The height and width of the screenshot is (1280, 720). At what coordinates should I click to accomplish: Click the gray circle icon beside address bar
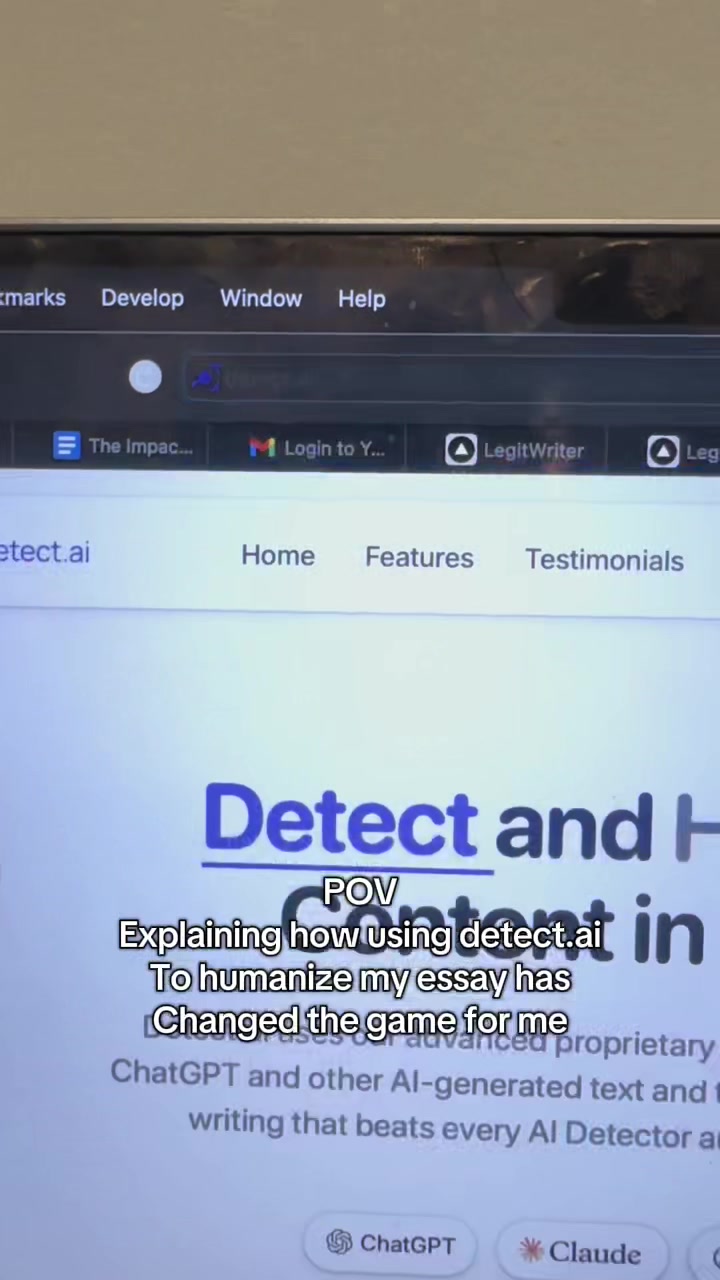[x=145, y=377]
